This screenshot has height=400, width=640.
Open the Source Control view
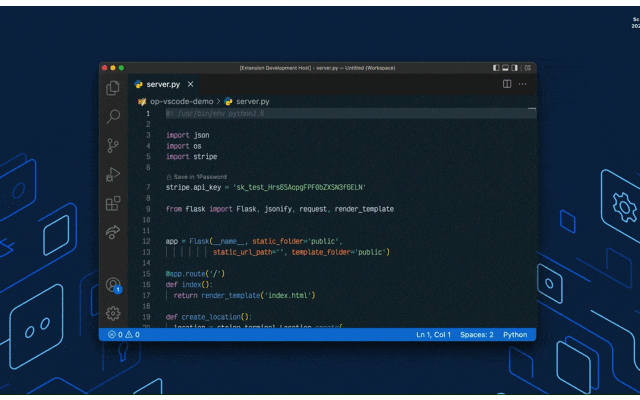point(113,145)
